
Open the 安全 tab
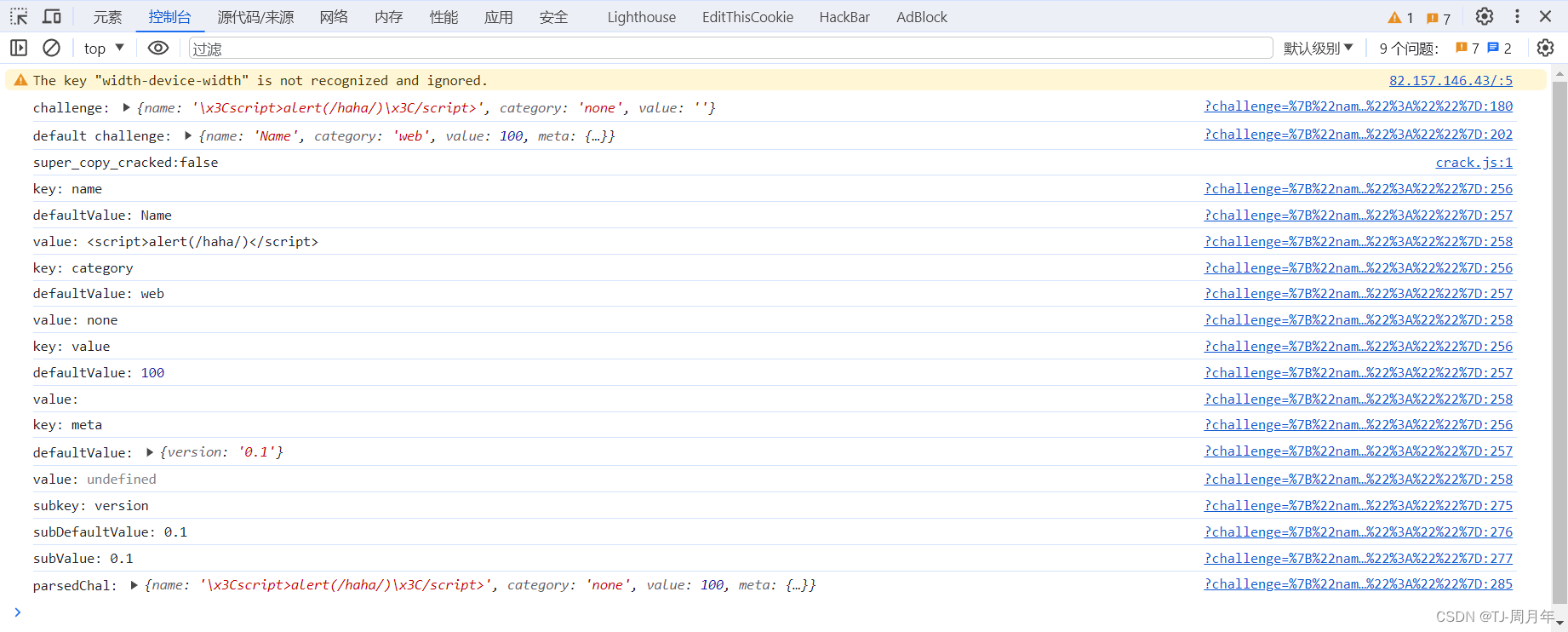tap(553, 17)
